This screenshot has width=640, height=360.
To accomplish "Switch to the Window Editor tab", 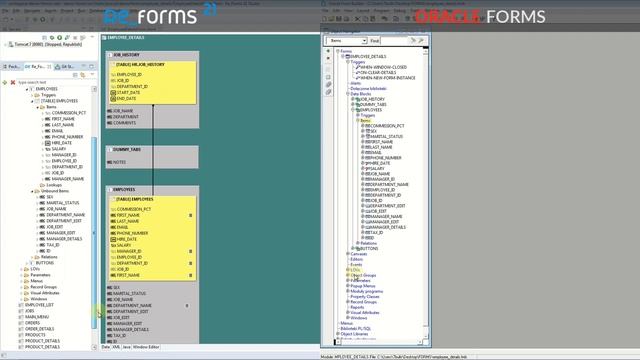I will (146, 347).
